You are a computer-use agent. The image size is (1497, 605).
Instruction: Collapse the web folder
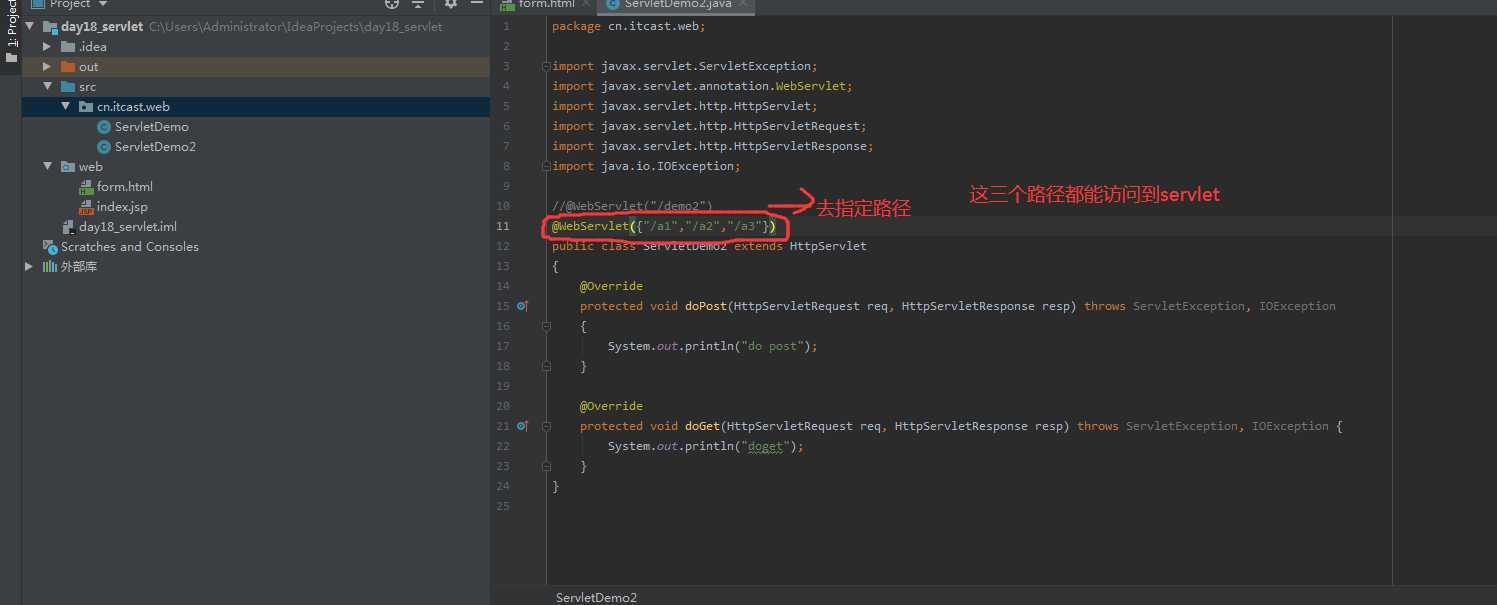[x=47, y=167]
